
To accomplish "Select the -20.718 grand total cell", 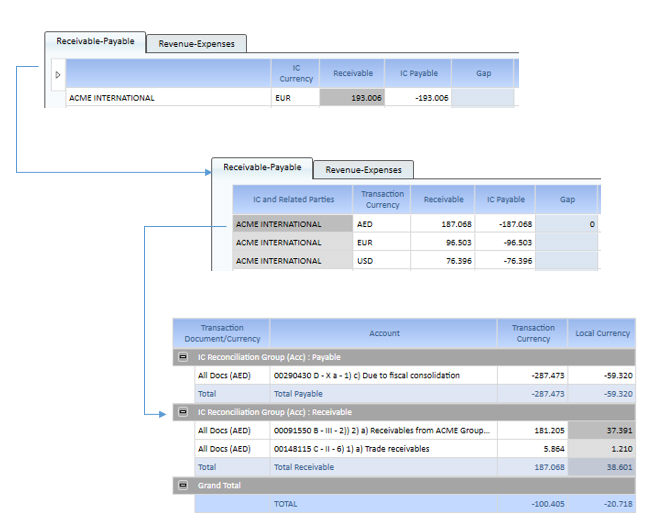I will pos(602,504).
